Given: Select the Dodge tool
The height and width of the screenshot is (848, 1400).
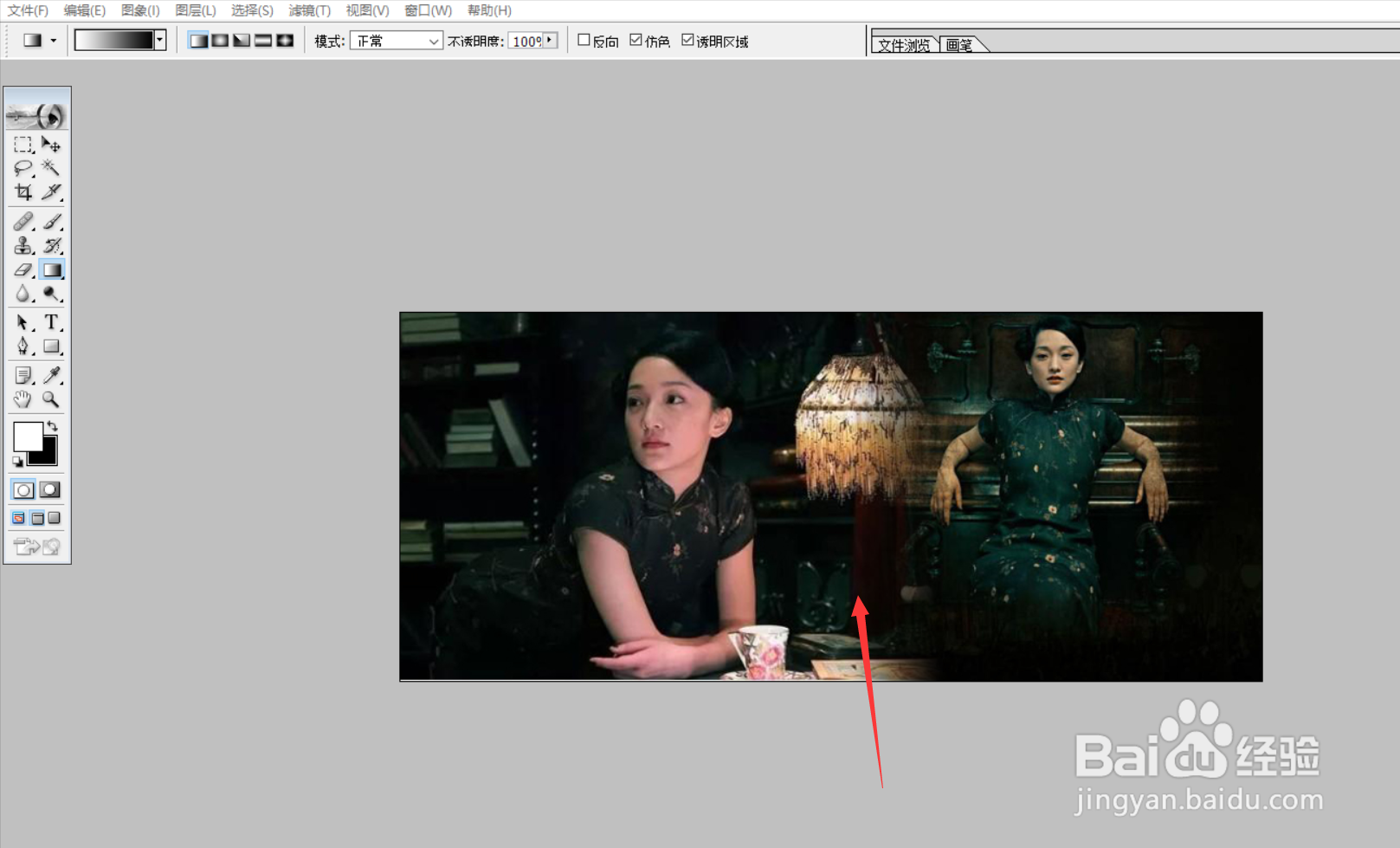Looking at the screenshot, I should click(x=51, y=295).
